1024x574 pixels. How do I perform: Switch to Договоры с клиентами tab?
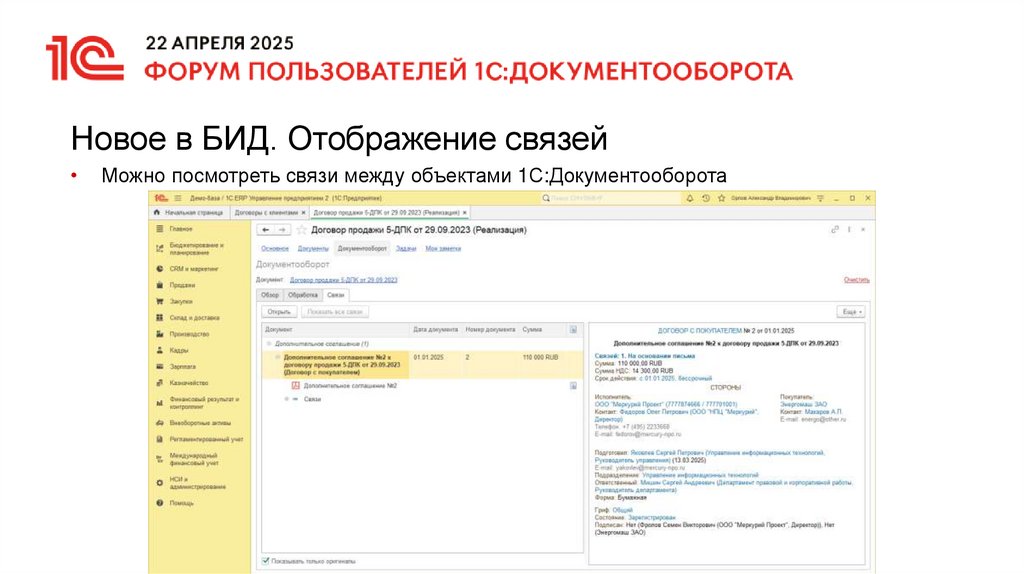pos(266,213)
